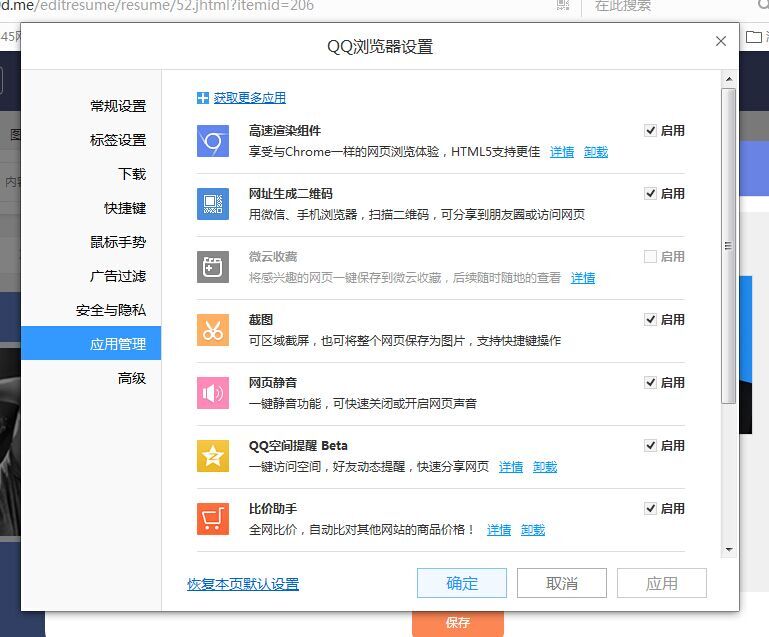Open 详情 link for 微云收藏
The image size is (769, 637).
(583, 278)
